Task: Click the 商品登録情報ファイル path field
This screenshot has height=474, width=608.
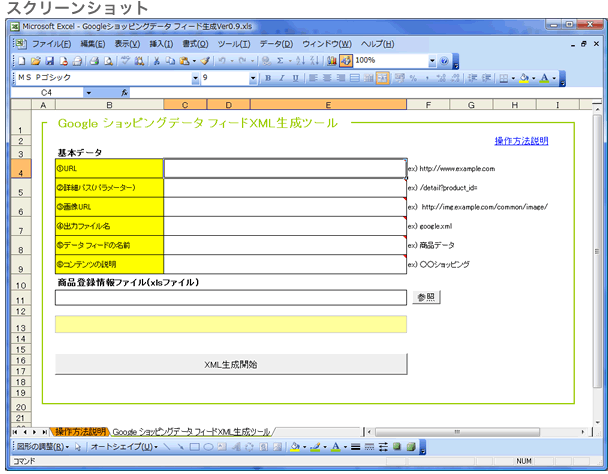Action: [x=231, y=298]
